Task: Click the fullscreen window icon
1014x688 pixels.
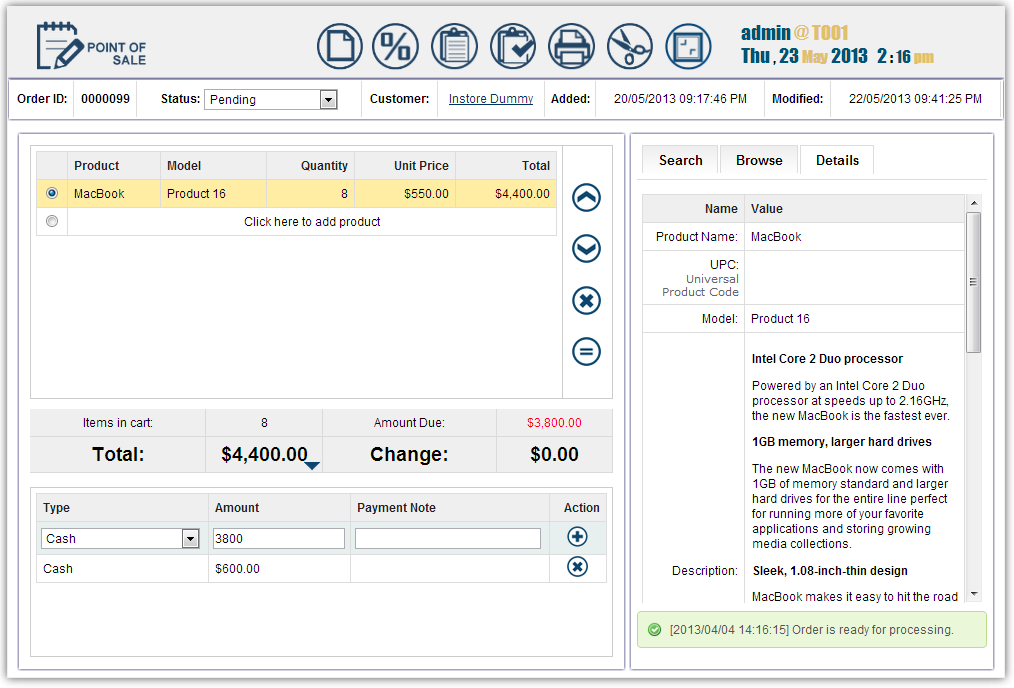Action: point(688,47)
